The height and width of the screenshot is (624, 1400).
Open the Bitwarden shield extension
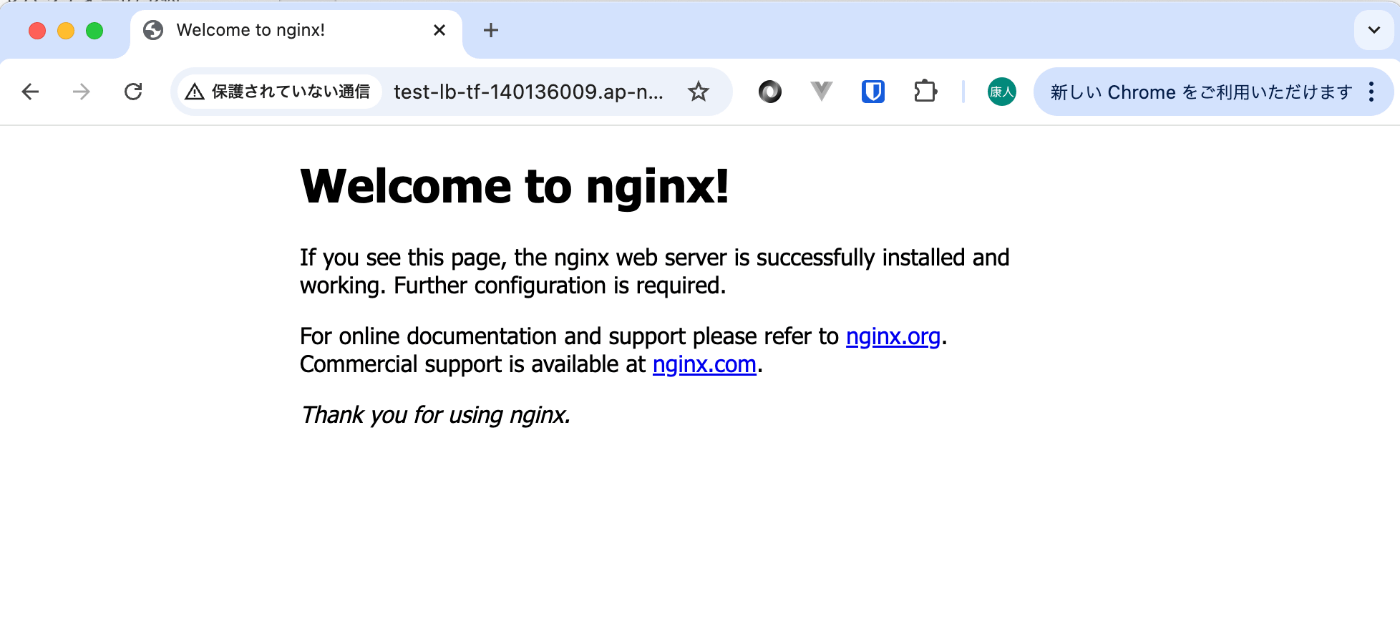click(x=873, y=92)
